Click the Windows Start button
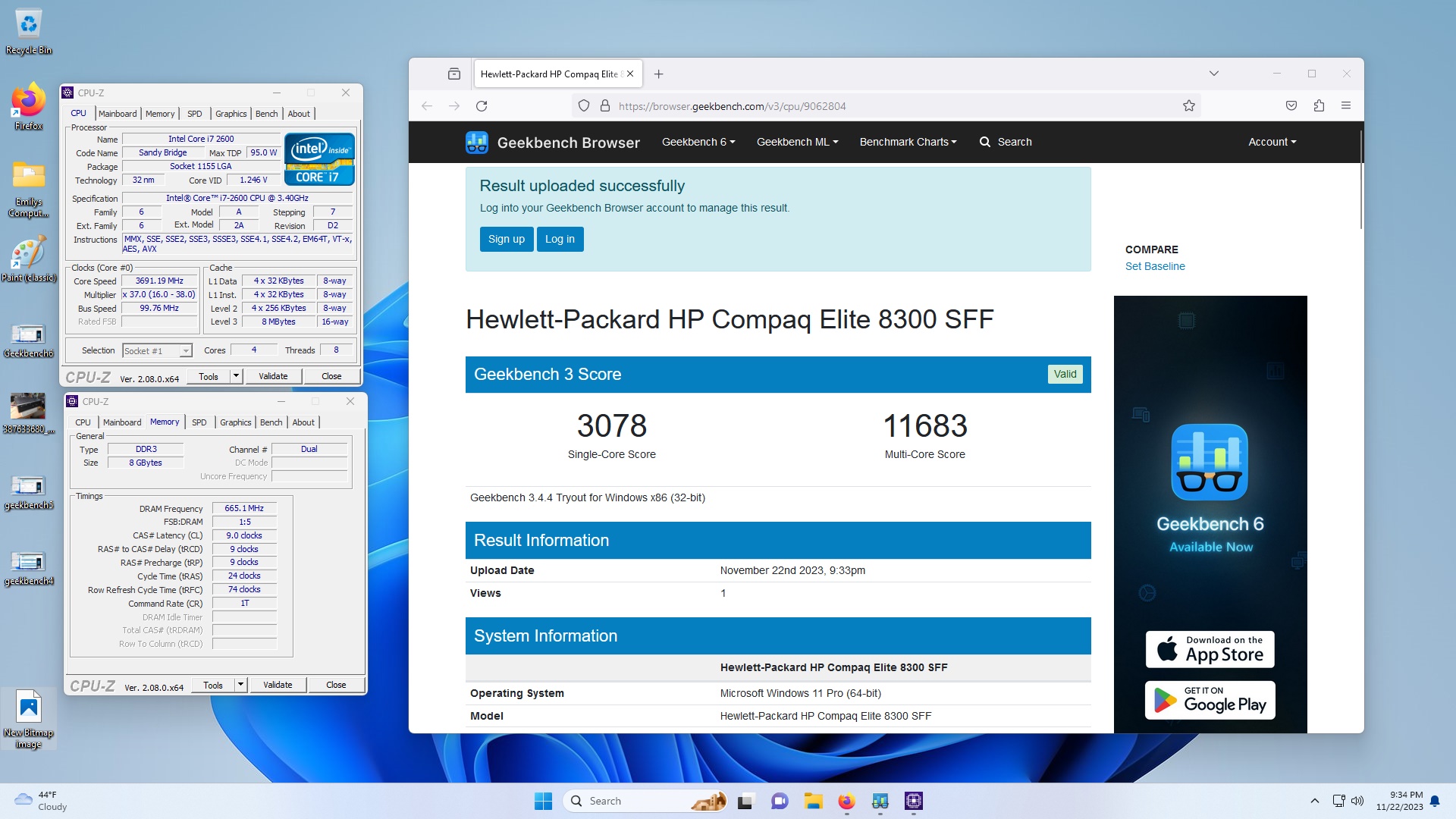The height and width of the screenshot is (819, 1456). tap(544, 801)
